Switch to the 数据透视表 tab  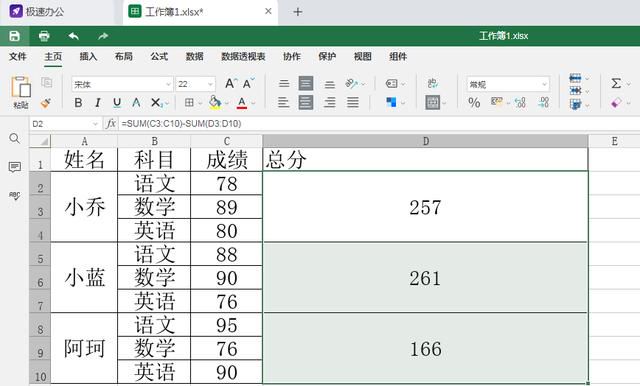point(243,56)
